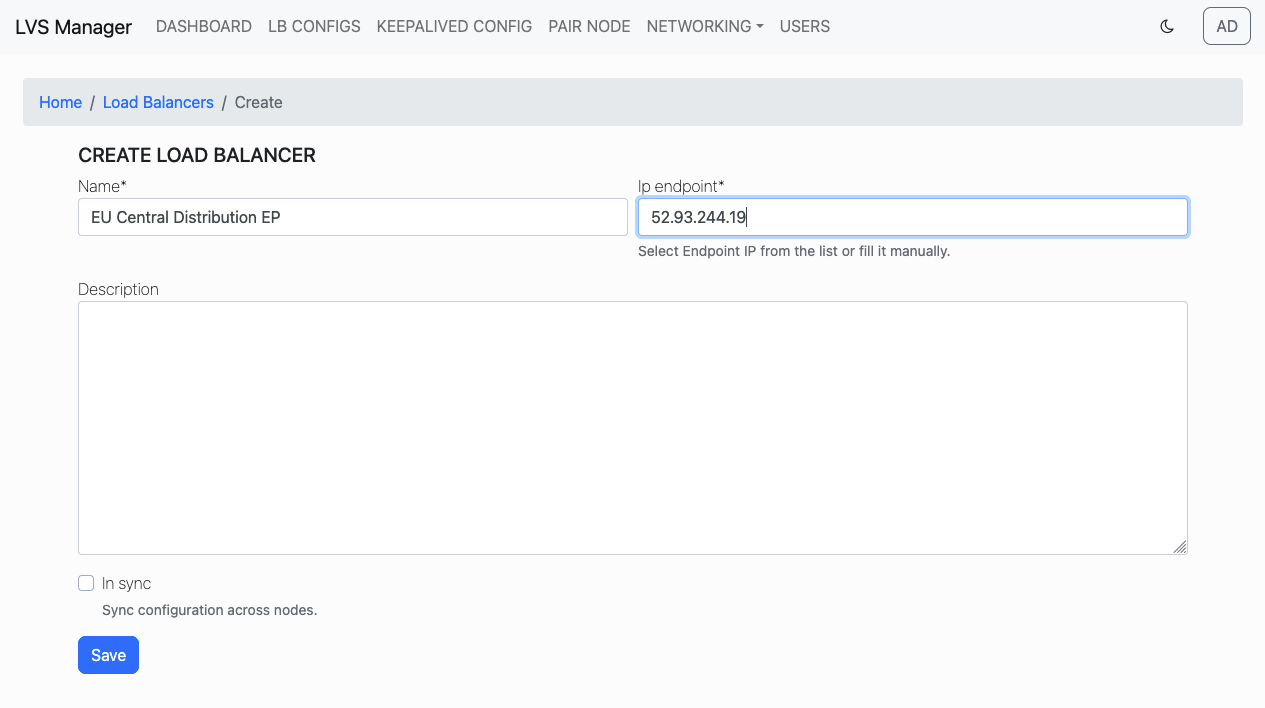Expand the Networking dropdown menu
The width and height of the screenshot is (1265, 708).
705,27
